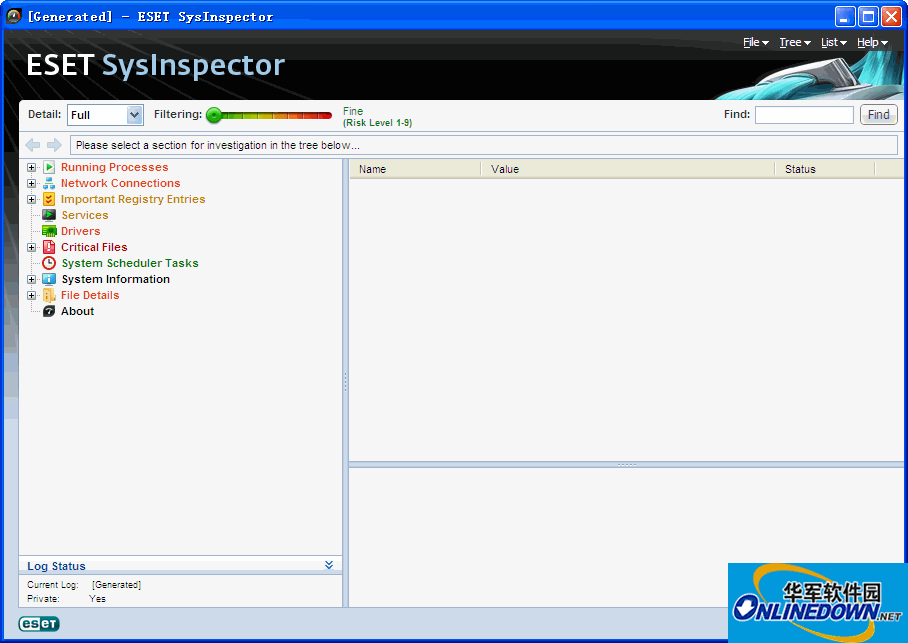Click the back navigation arrow
Screen dimensions: 908x643
(x=33, y=145)
